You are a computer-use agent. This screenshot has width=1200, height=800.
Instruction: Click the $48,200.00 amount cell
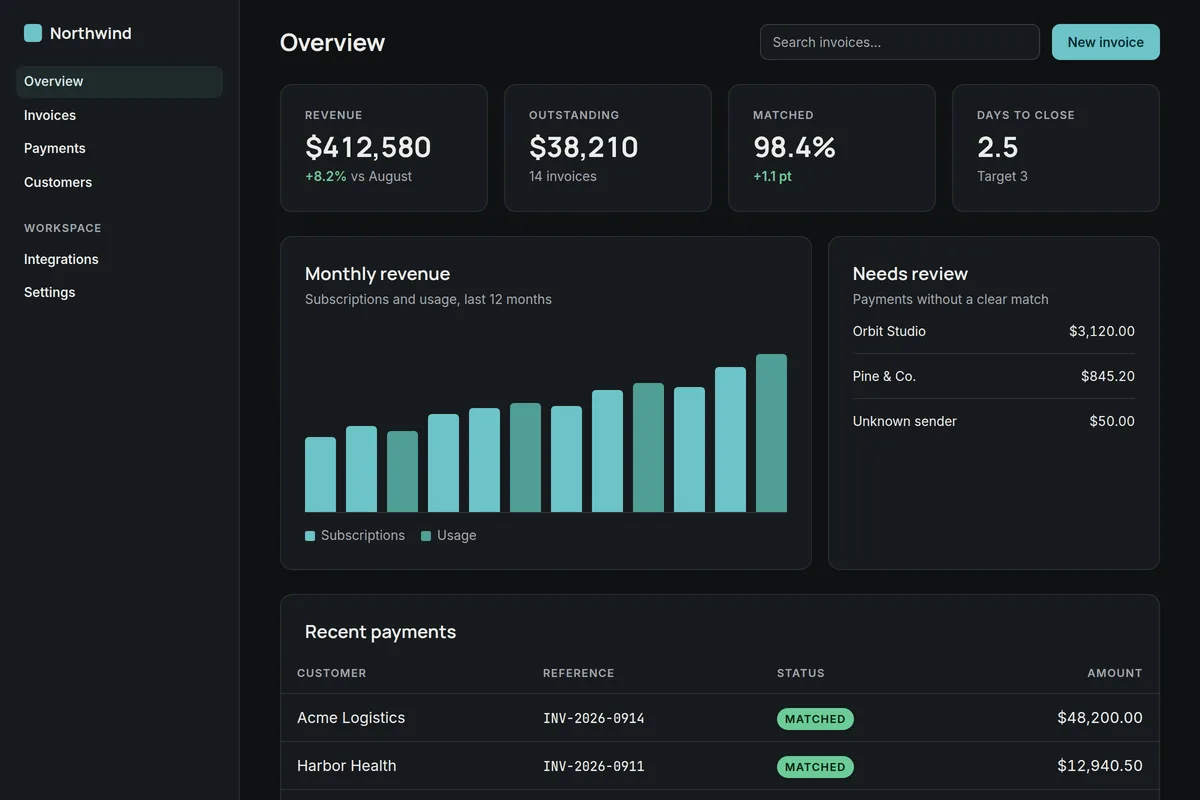[1100, 718]
